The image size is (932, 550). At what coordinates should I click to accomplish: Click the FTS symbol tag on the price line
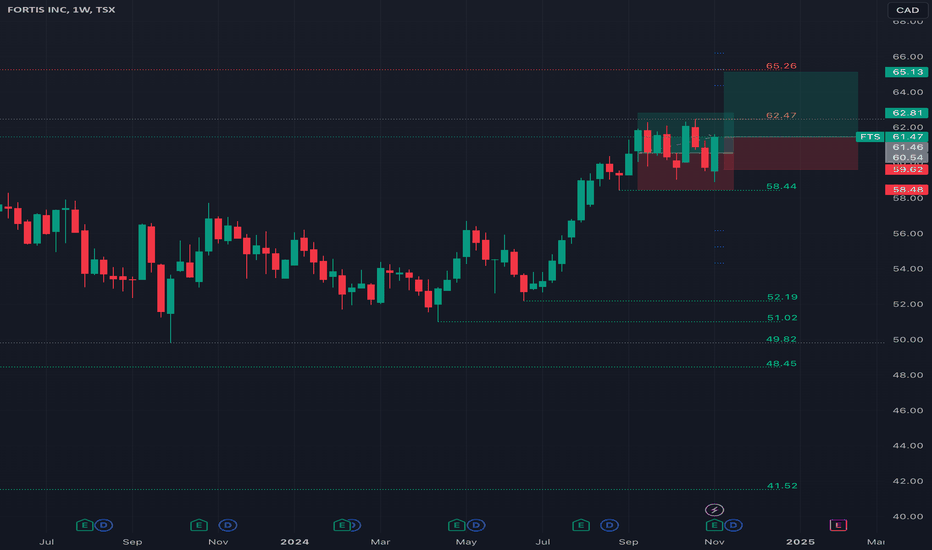pyautogui.click(x=870, y=137)
